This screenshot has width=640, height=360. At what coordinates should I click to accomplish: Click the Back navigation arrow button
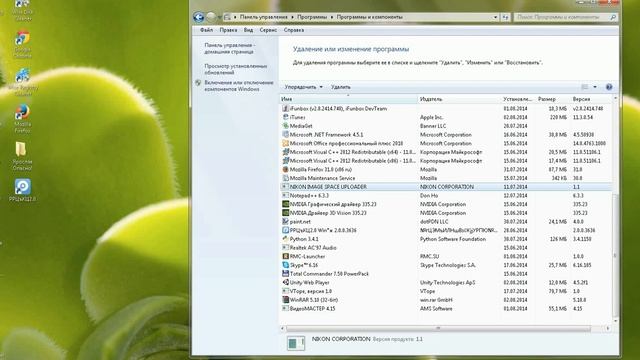[199, 17]
